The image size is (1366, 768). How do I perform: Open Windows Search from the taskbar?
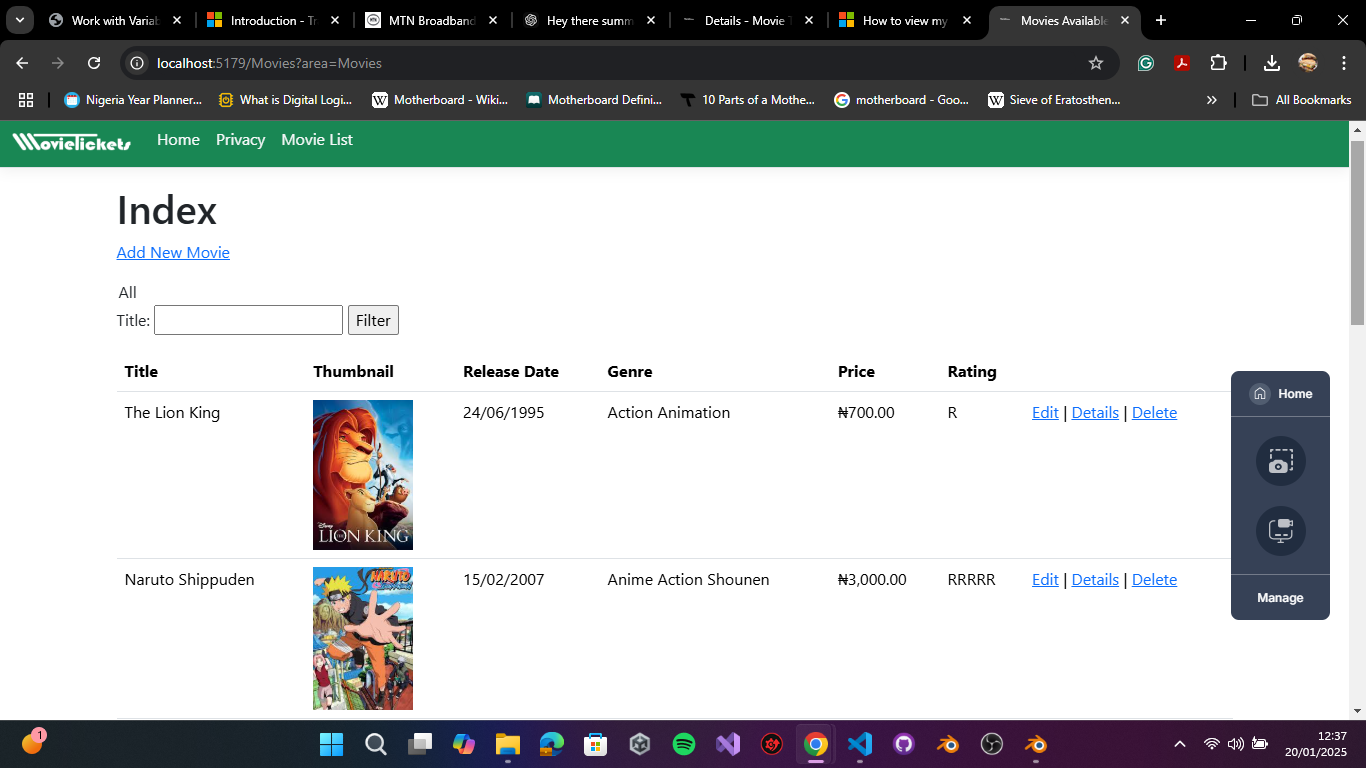pyautogui.click(x=375, y=744)
